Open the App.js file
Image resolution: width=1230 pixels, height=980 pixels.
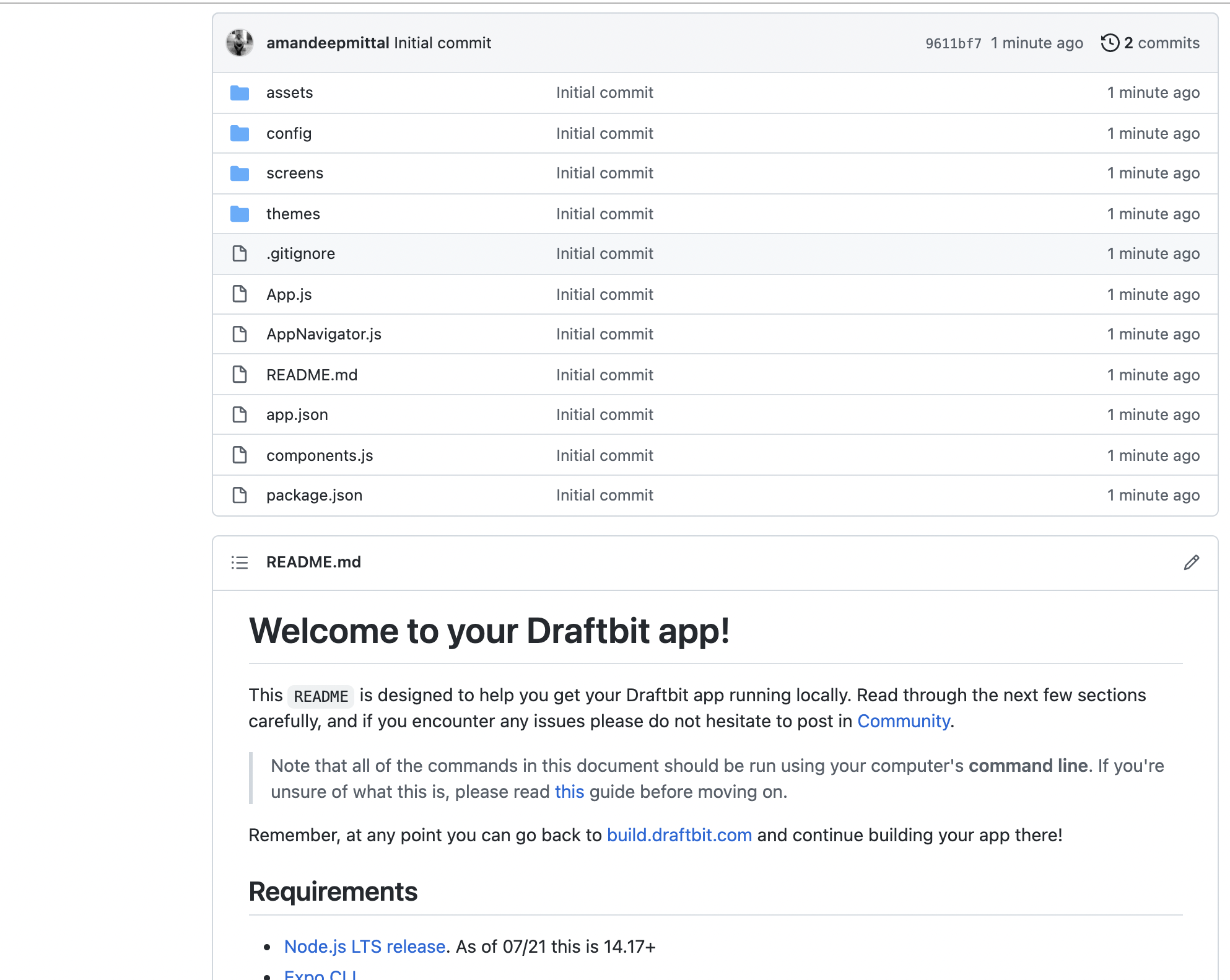coord(289,294)
